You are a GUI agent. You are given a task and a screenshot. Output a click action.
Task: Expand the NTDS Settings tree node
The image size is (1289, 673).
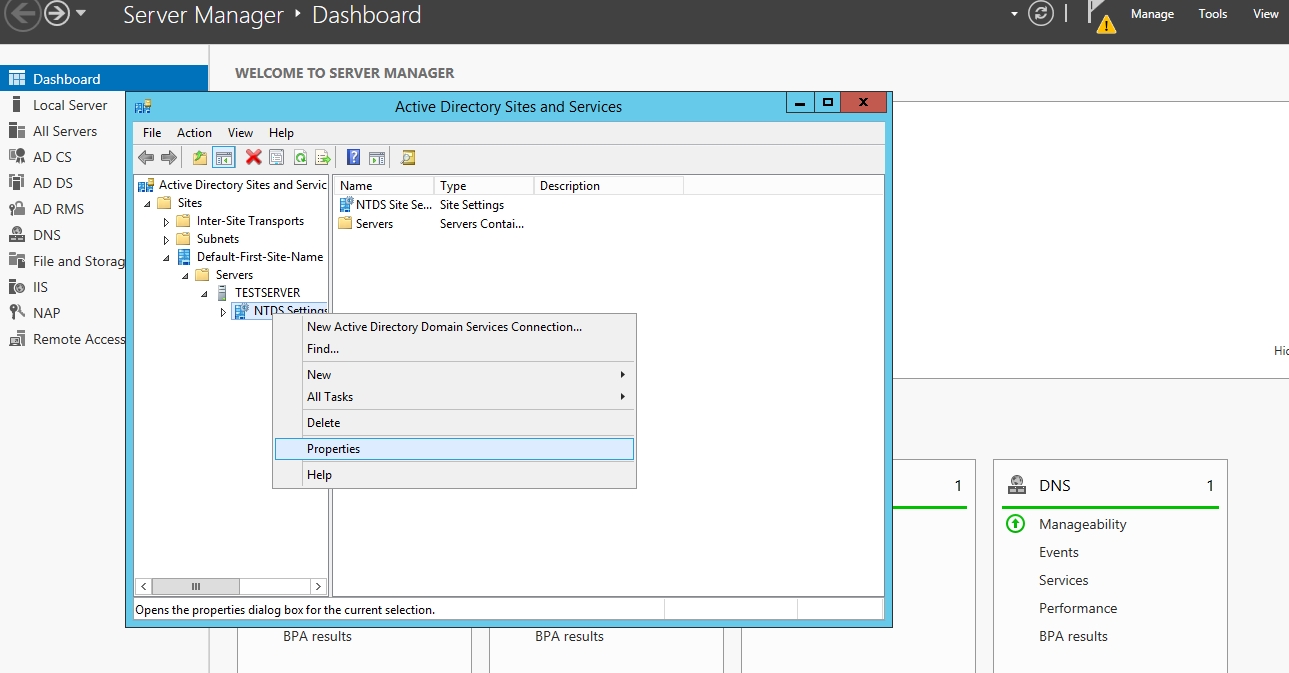coord(224,312)
